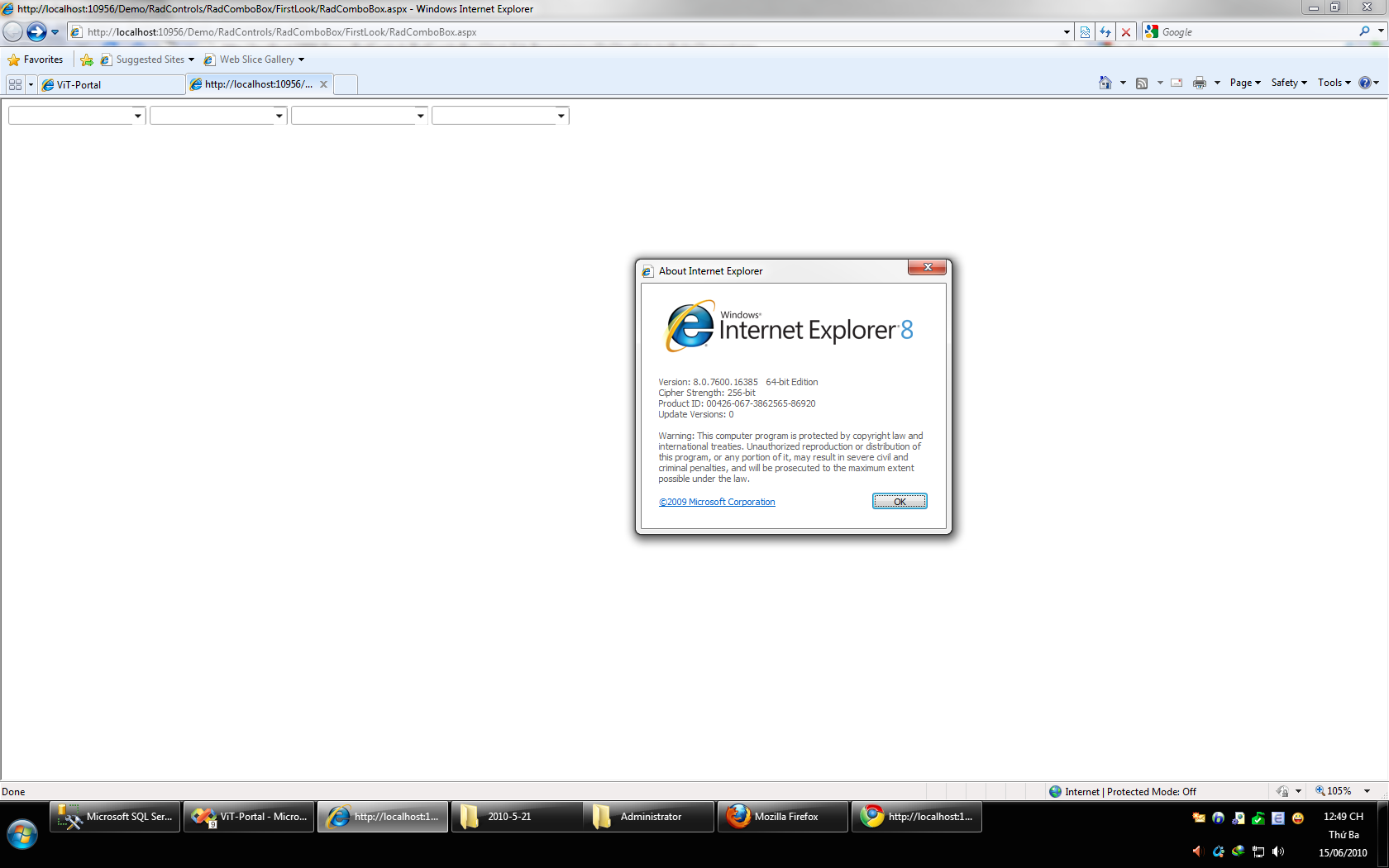
Task: Click the red Stop loading icon
Action: [x=1125, y=32]
